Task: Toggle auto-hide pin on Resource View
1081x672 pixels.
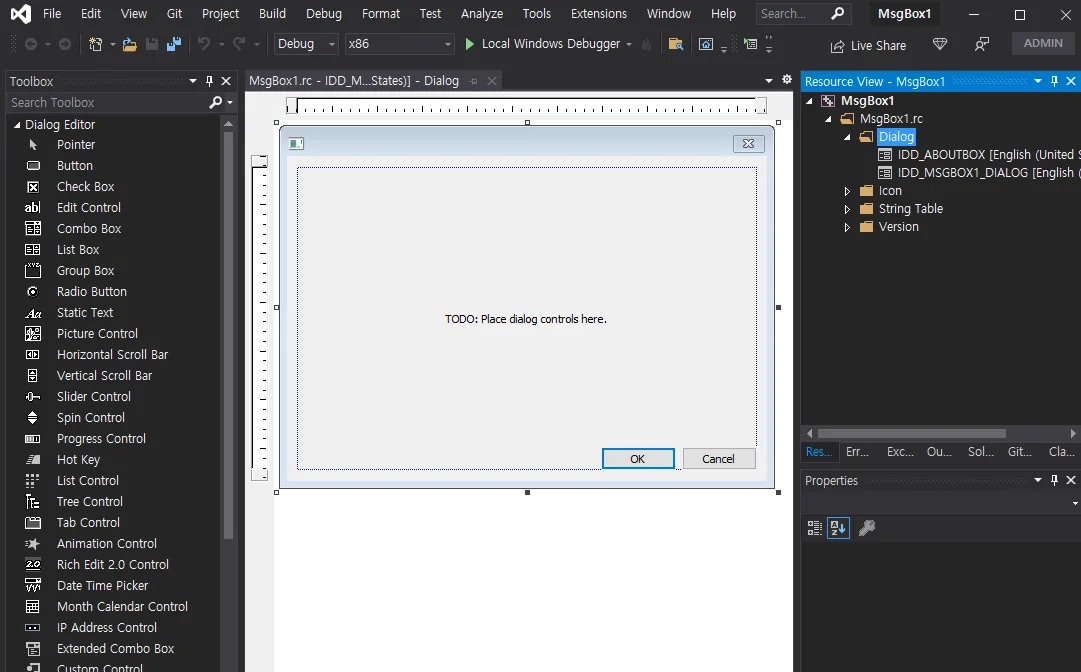Action: coord(1054,81)
